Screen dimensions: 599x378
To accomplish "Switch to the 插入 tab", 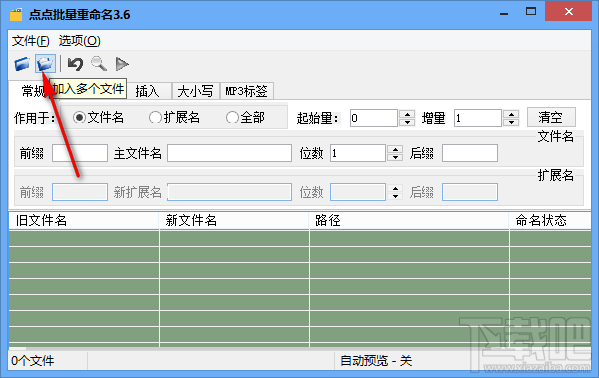I will pyautogui.click(x=147, y=91).
